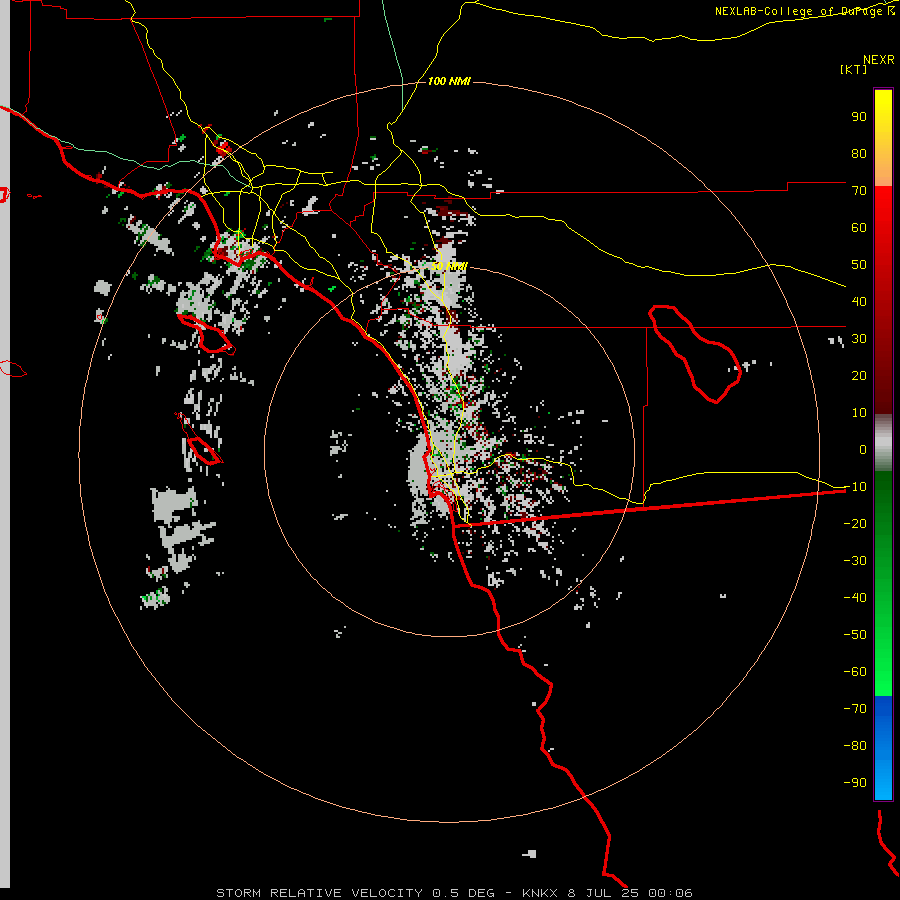The height and width of the screenshot is (900, 900).
Task: Click the -50 value on the velocity scale
Action: (855, 635)
